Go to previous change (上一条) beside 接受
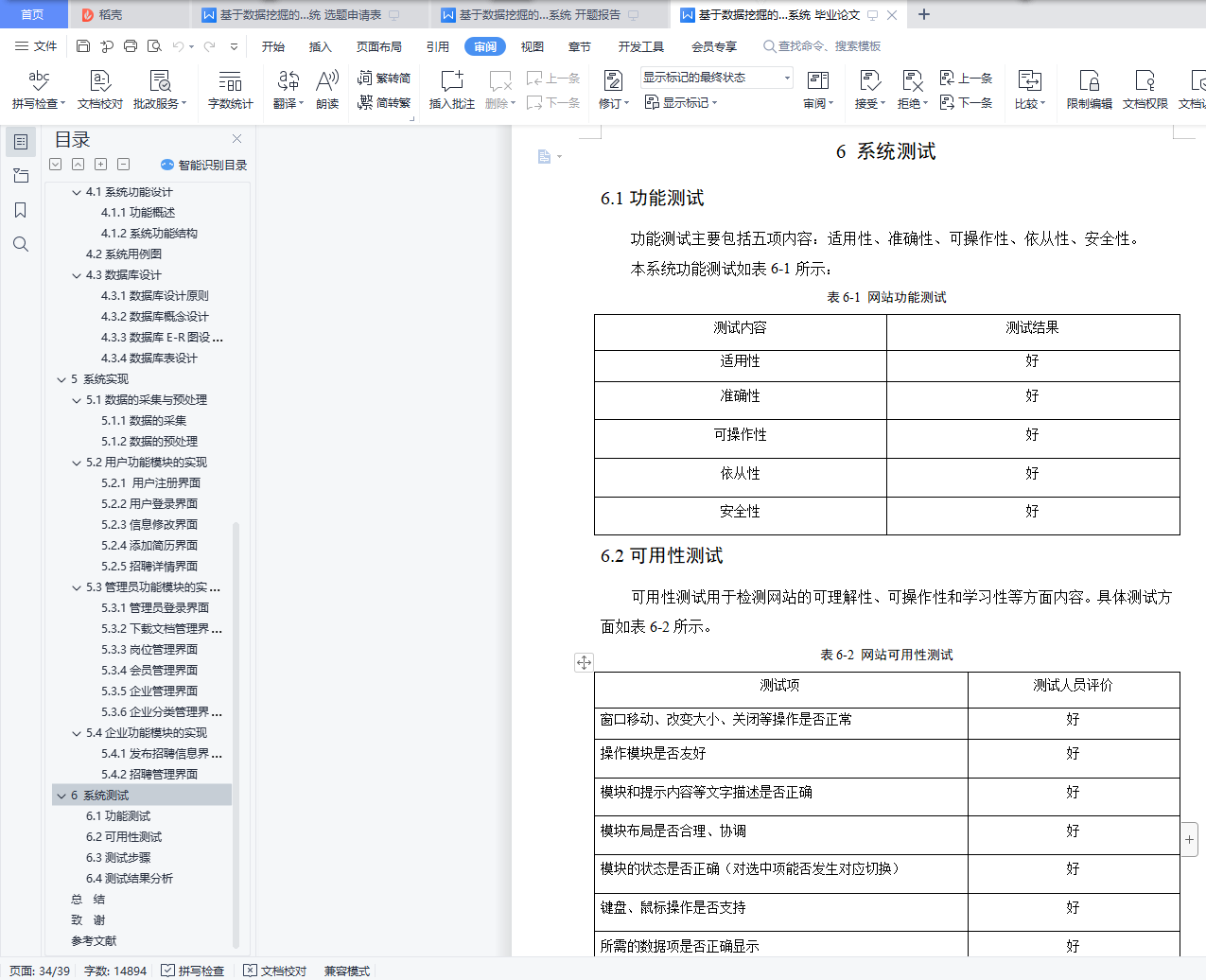 [966, 78]
